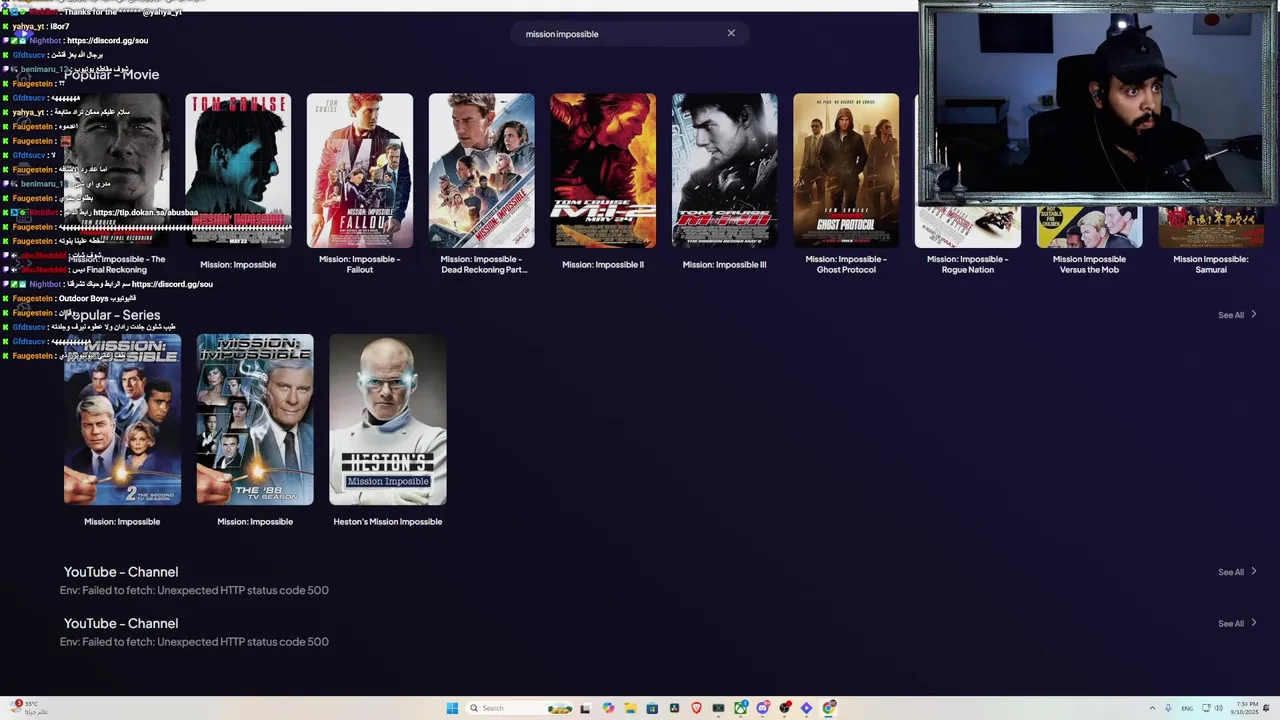
Task: Open the Mission: Impossible II poster
Action: pyautogui.click(x=603, y=170)
